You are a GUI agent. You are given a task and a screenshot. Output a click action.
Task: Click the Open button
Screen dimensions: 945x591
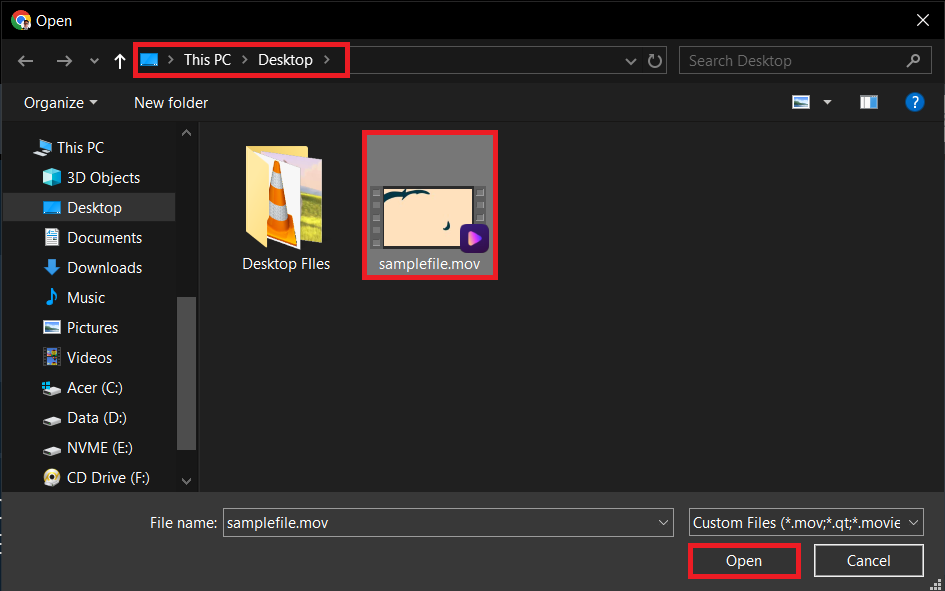[x=744, y=560]
